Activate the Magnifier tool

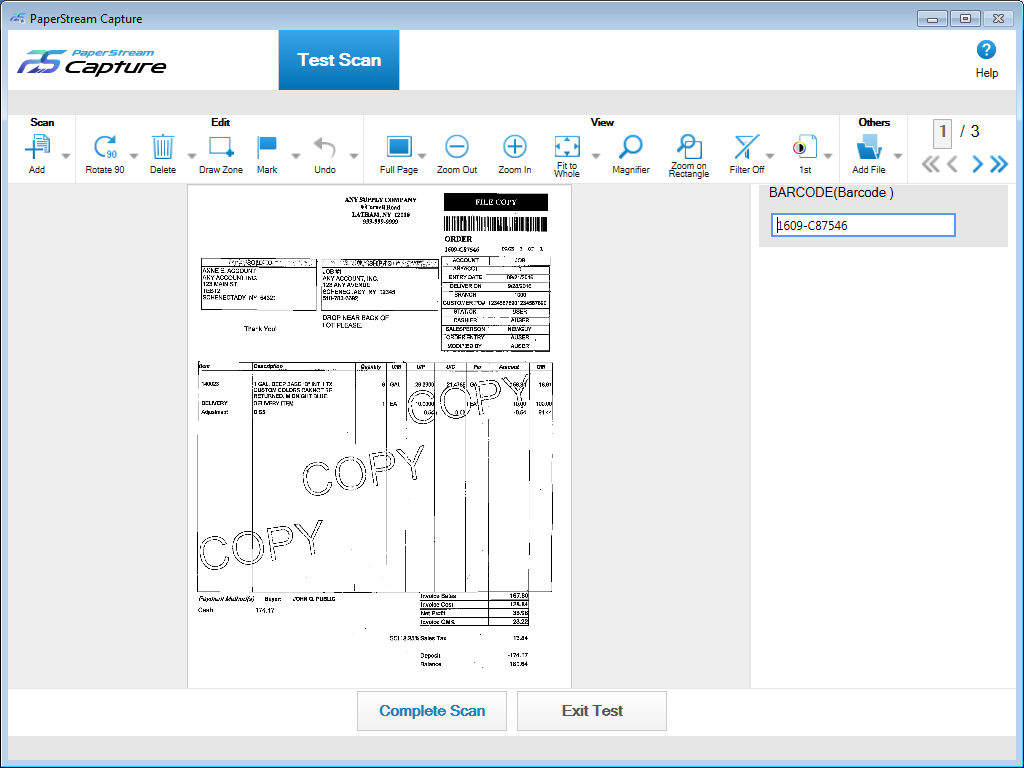click(630, 148)
